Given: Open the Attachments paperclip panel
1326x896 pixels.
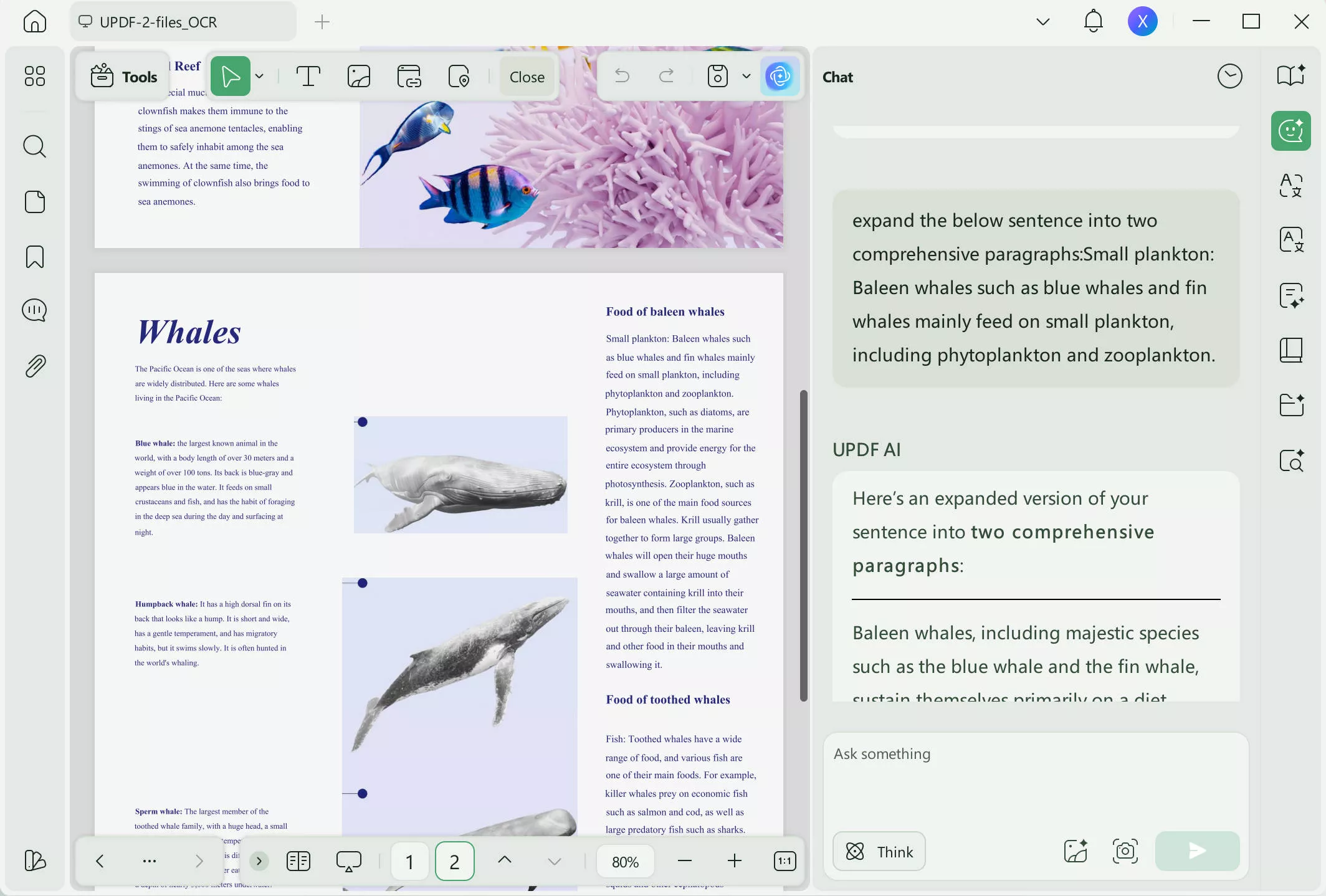Looking at the screenshot, I should [x=34, y=366].
